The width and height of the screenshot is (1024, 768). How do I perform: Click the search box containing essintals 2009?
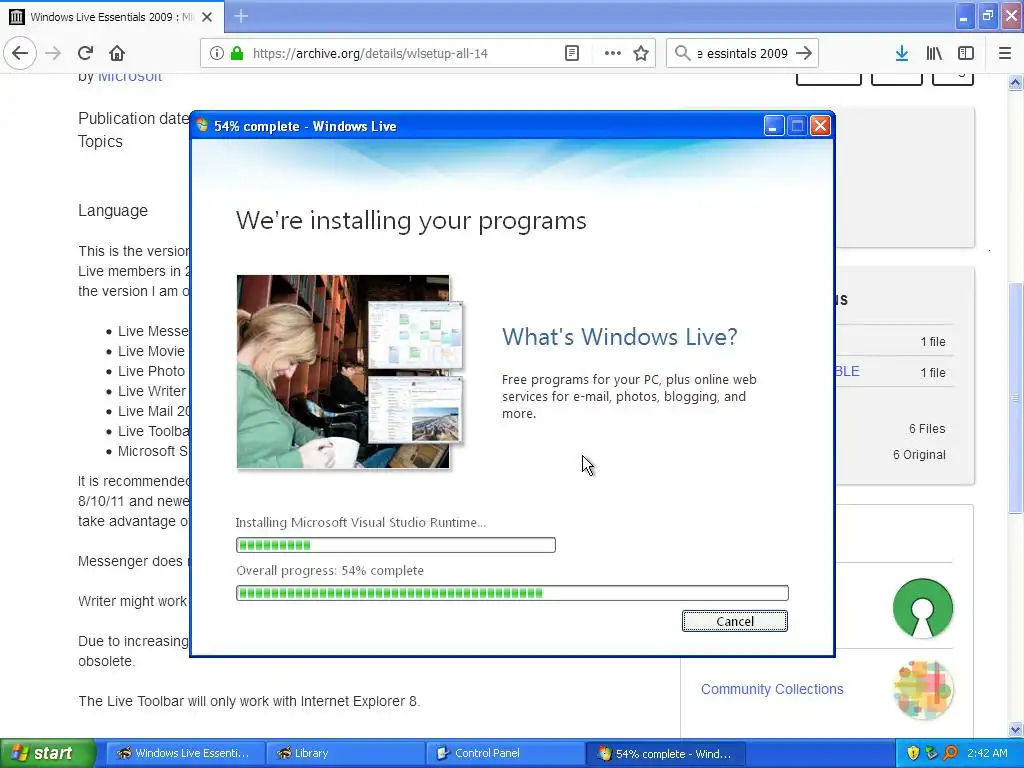[742, 54]
